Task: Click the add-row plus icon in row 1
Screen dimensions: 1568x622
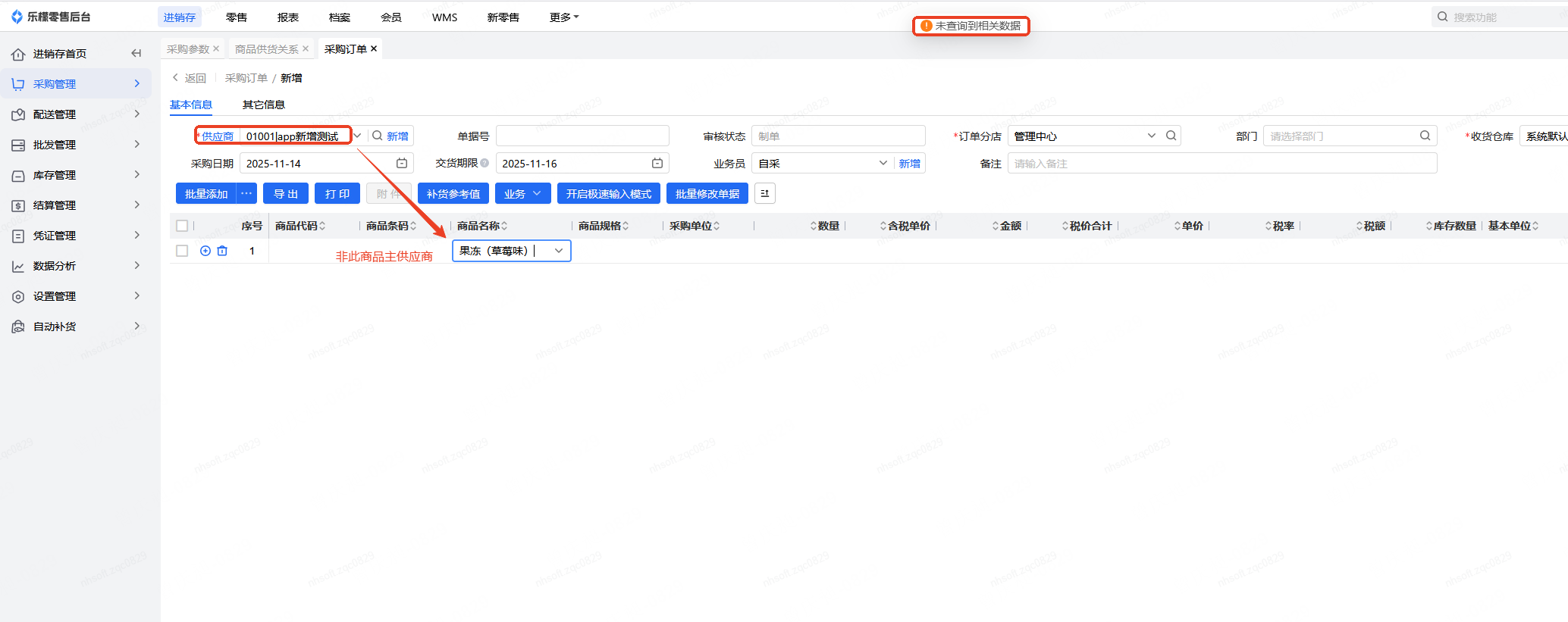Action: coord(205,251)
